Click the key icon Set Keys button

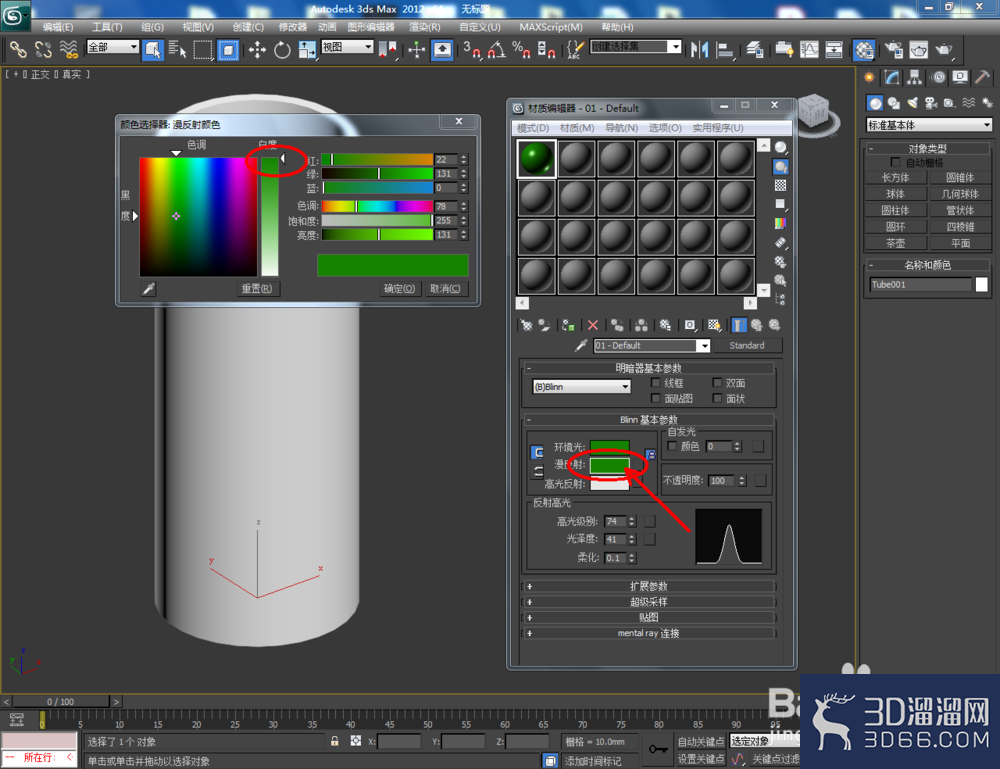[x=658, y=749]
